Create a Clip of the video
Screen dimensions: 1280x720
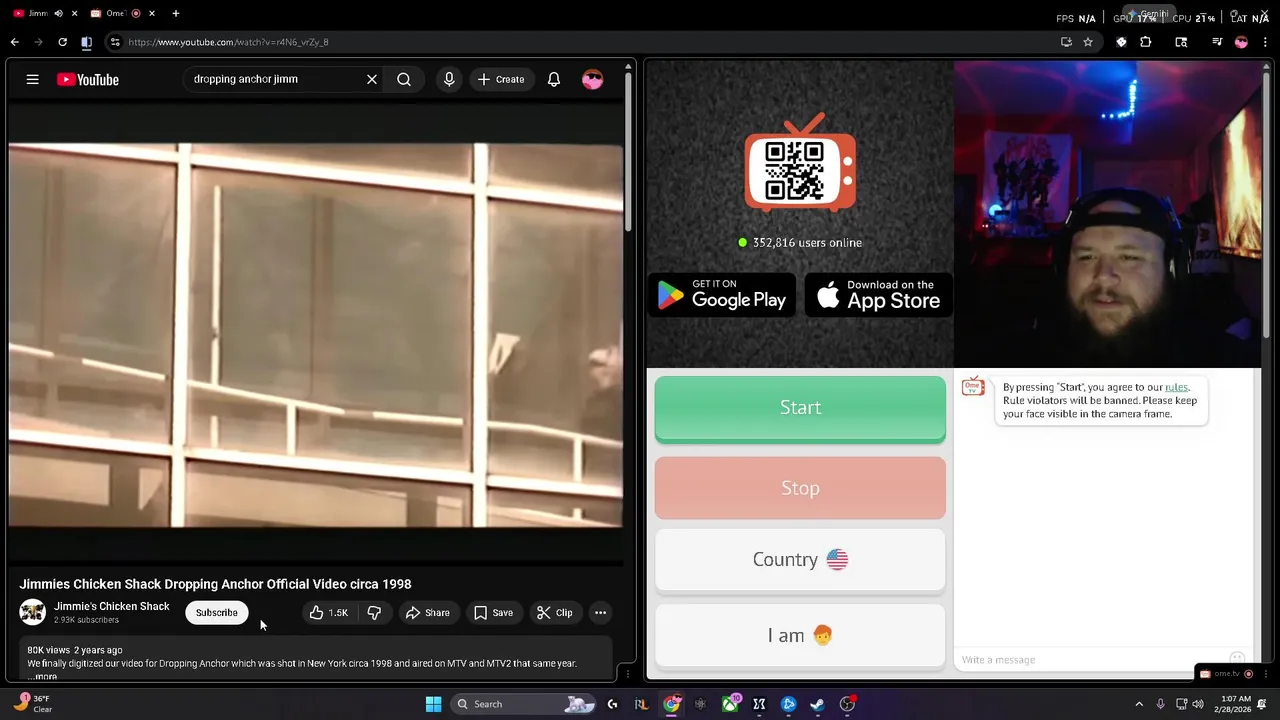[554, 613]
